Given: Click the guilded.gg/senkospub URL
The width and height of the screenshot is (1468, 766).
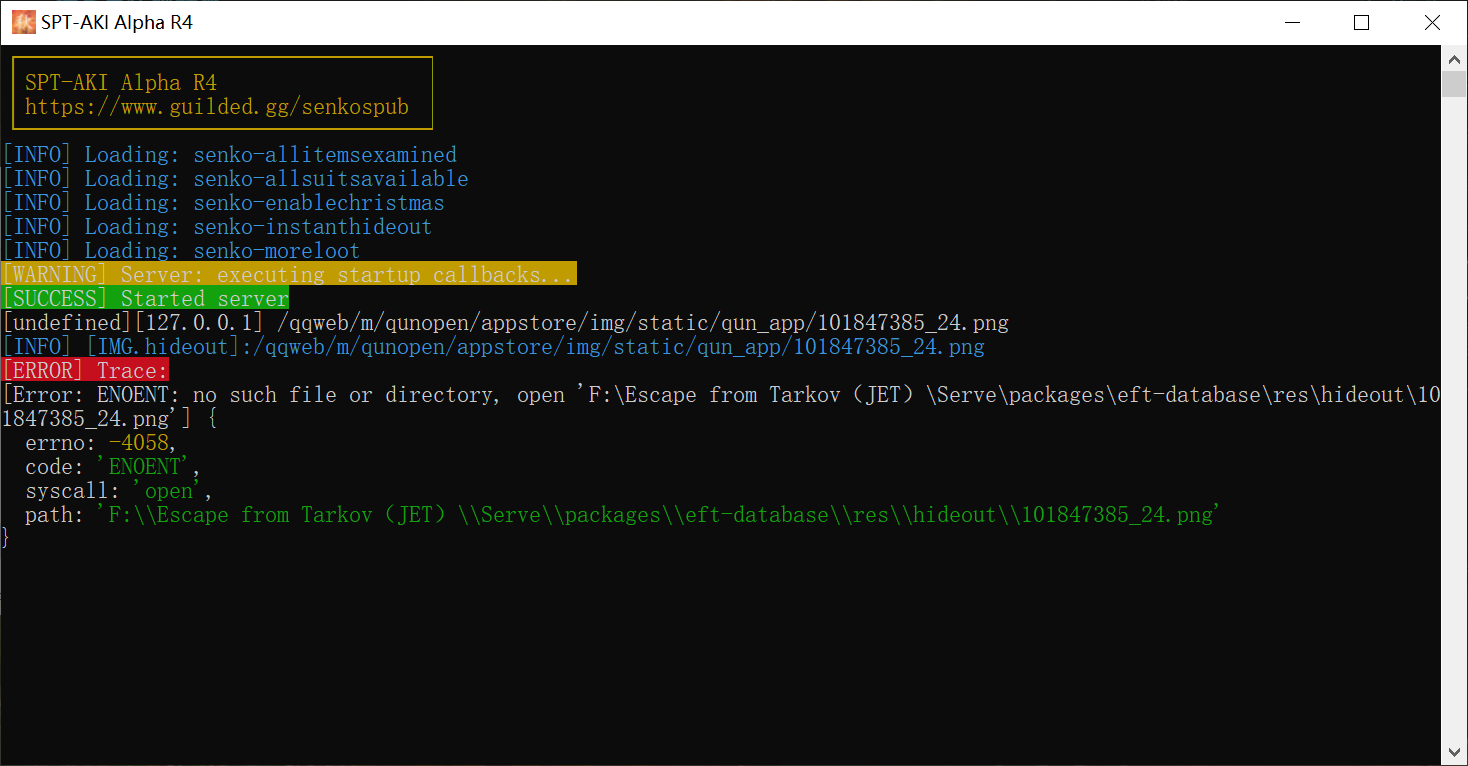Looking at the screenshot, I should coord(217,107).
